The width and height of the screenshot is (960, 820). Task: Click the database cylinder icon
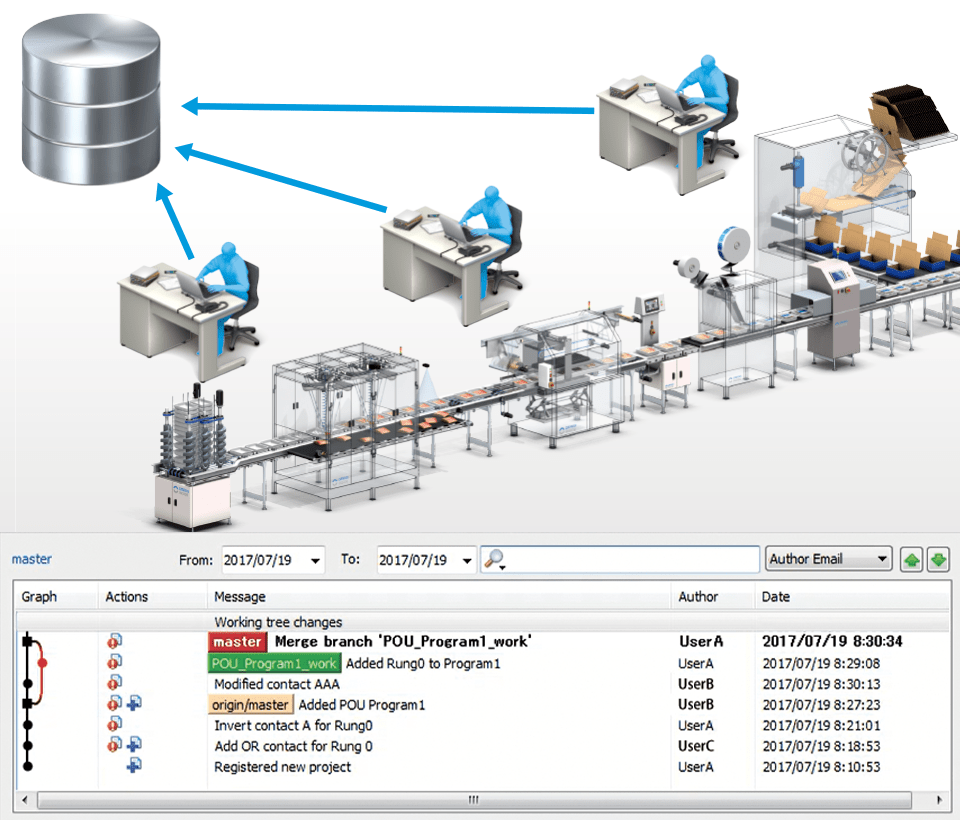[91, 99]
